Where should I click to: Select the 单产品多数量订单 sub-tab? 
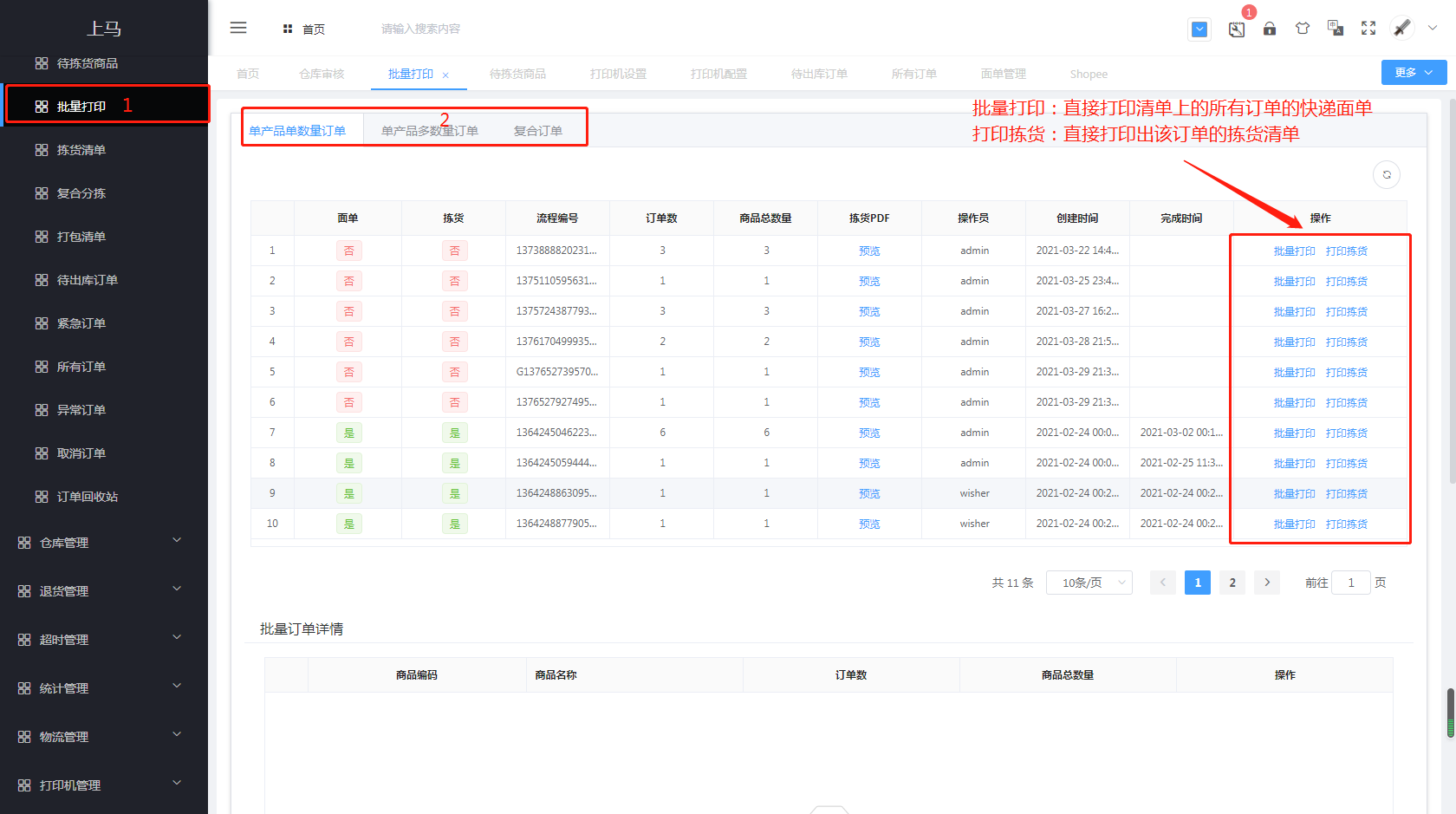point(430,131)
